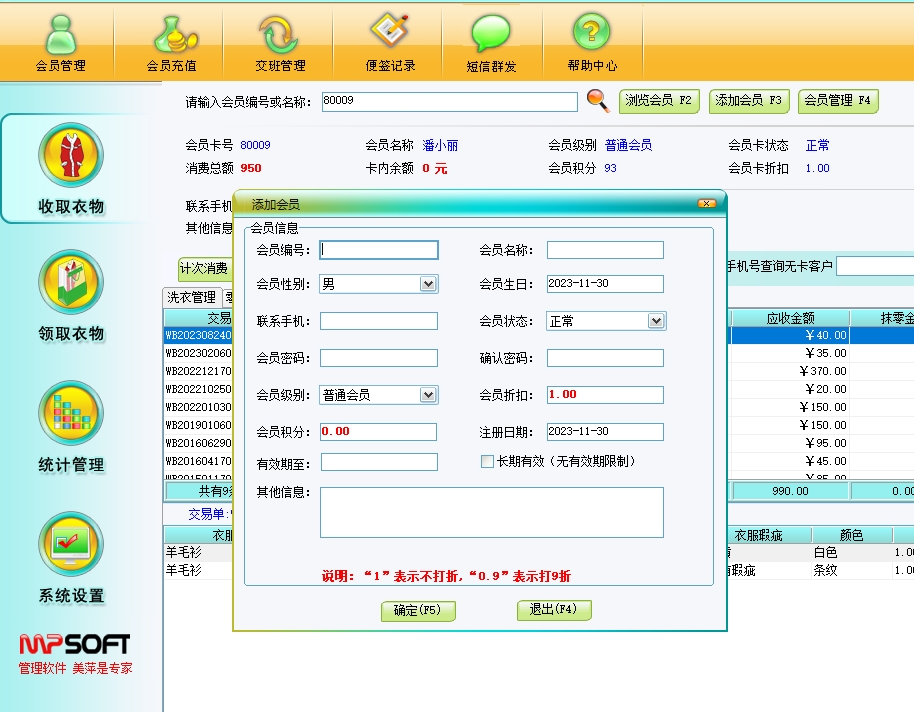Click the 会员编号 input field
The height and width of the screenshot is (712, 914).
pos(379,250)
